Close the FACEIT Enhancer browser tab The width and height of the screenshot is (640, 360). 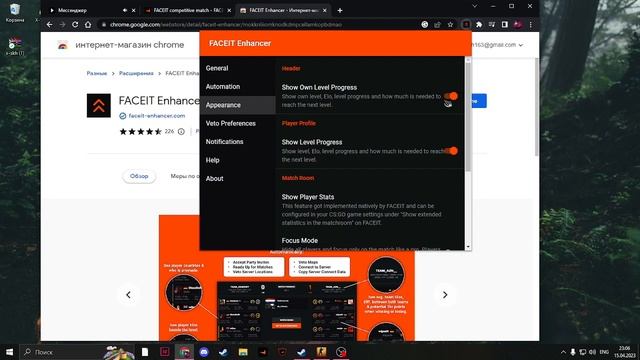coord(324,10)
